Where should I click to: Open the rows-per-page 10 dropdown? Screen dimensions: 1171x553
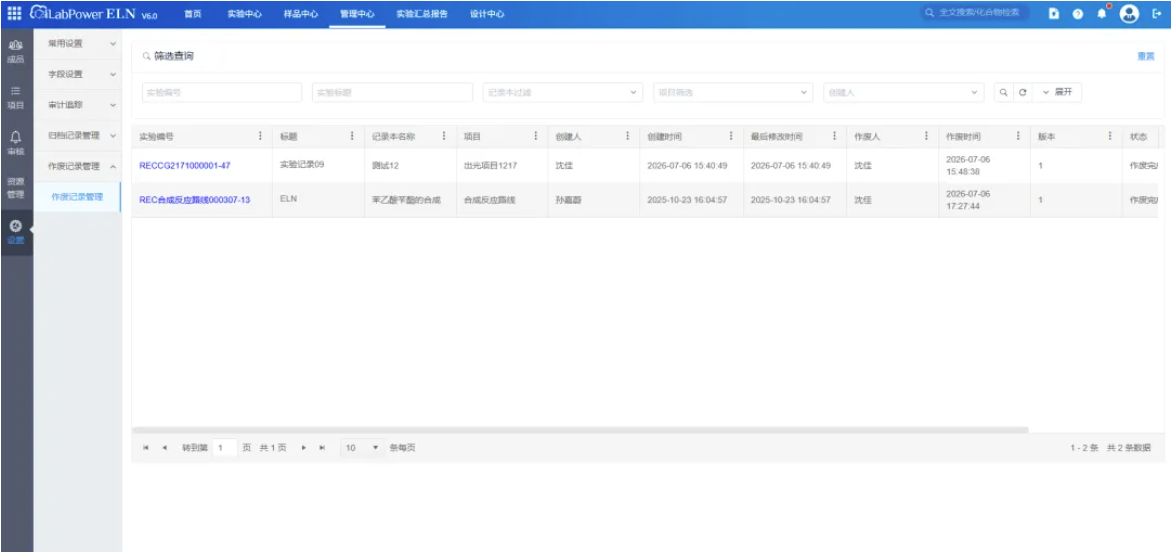click(x=361, y=448)
